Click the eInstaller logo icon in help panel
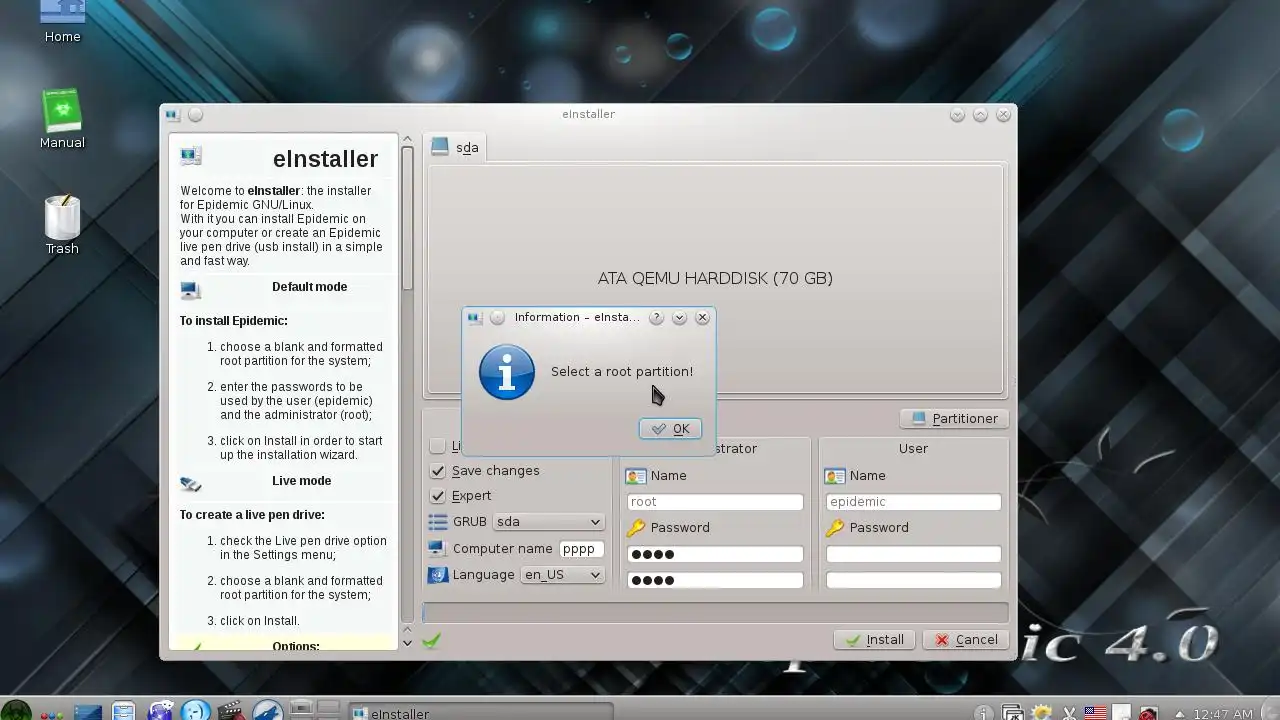Screen dimensions: 1280x720 pos(191,156)
